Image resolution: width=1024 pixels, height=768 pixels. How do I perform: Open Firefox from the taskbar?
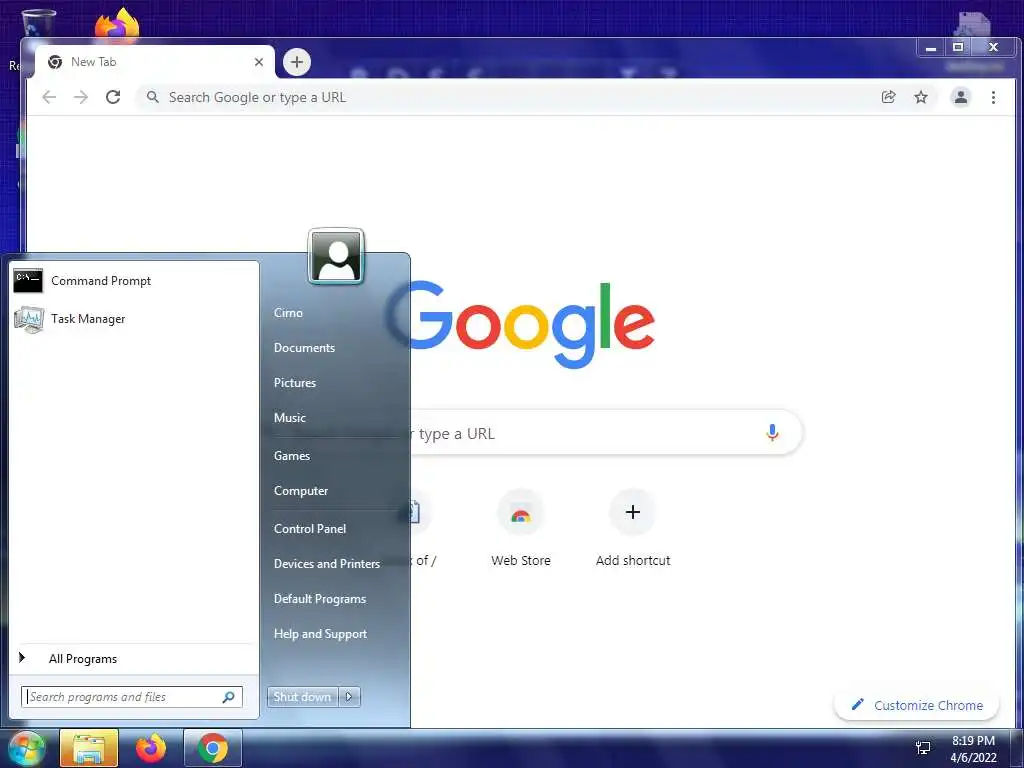[x=151, y=748]
